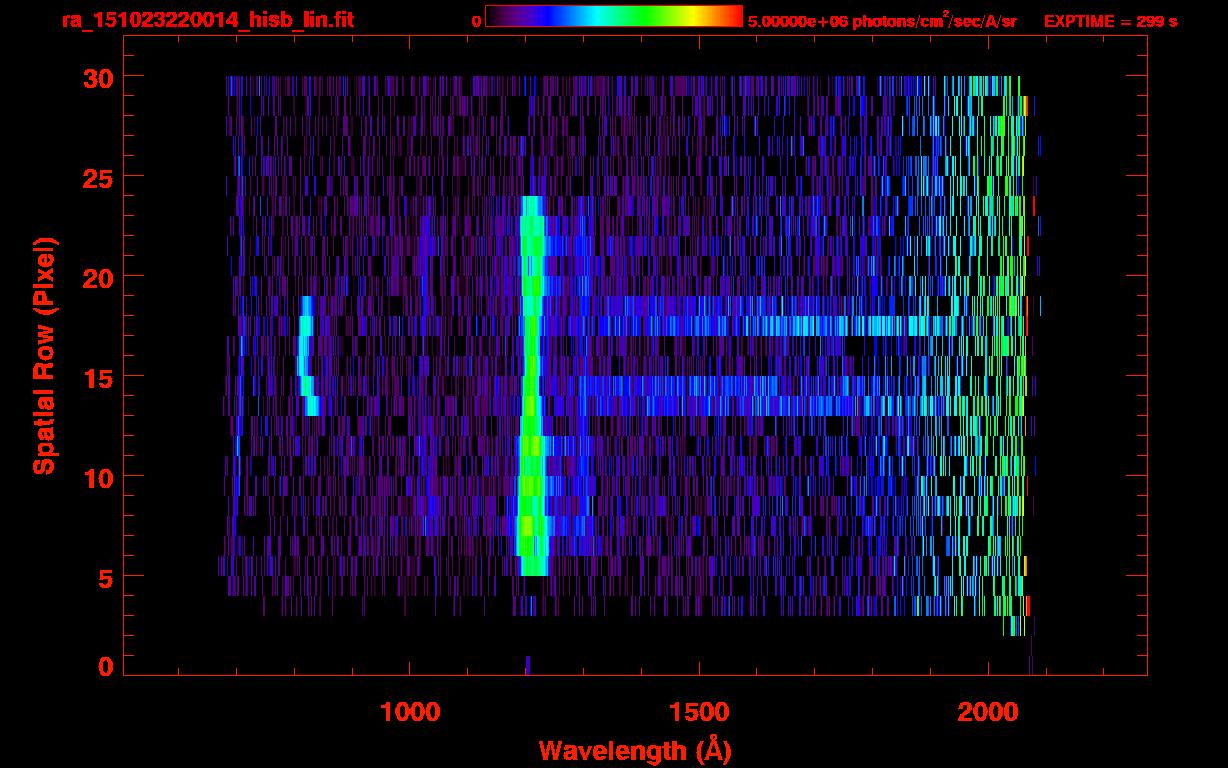Click the cyan curved feature near 830 Å

click(307, 356)
